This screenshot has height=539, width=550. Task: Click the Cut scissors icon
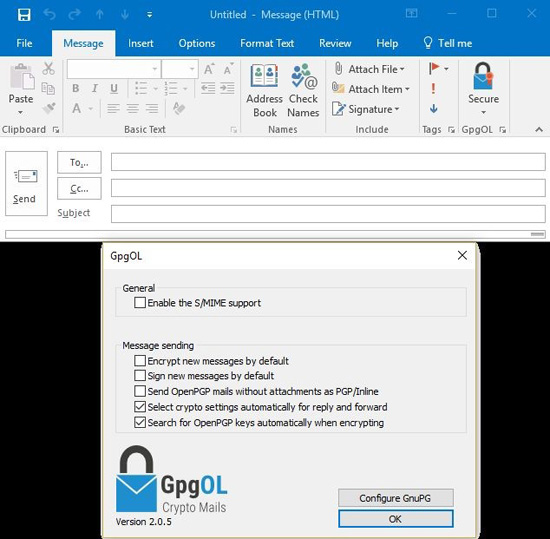point(48,69)
